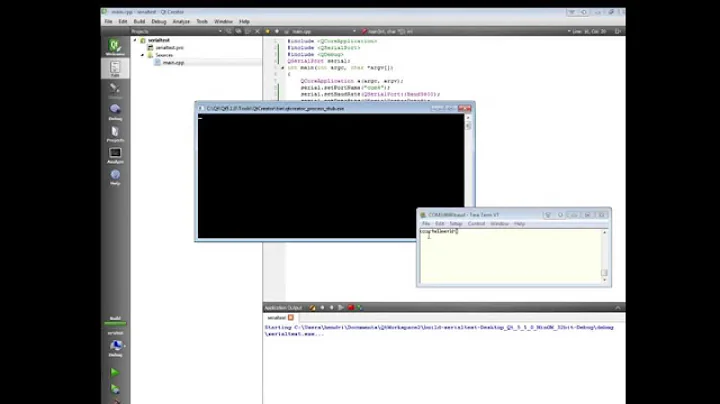Open the Projects mode icon
This screenshot has height=404, width=720.
[x=115, y=133]
